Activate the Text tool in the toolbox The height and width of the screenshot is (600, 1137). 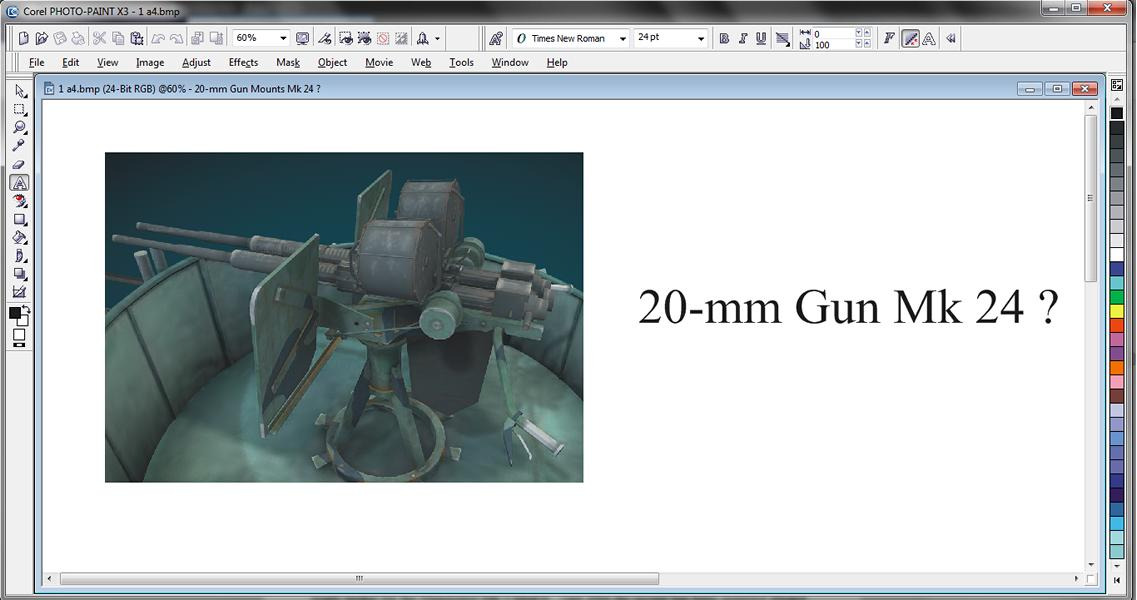(19, 183)
